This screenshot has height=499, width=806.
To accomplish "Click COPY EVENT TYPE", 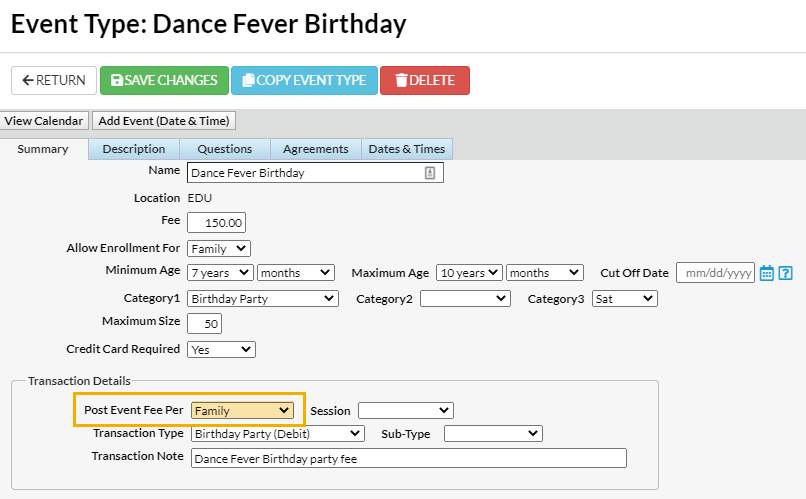I will (x=304, y=80).
